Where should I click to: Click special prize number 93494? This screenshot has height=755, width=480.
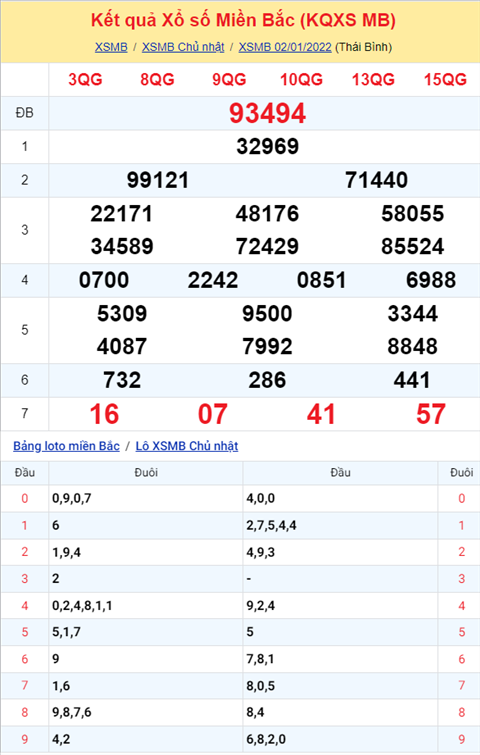point(267,114)
